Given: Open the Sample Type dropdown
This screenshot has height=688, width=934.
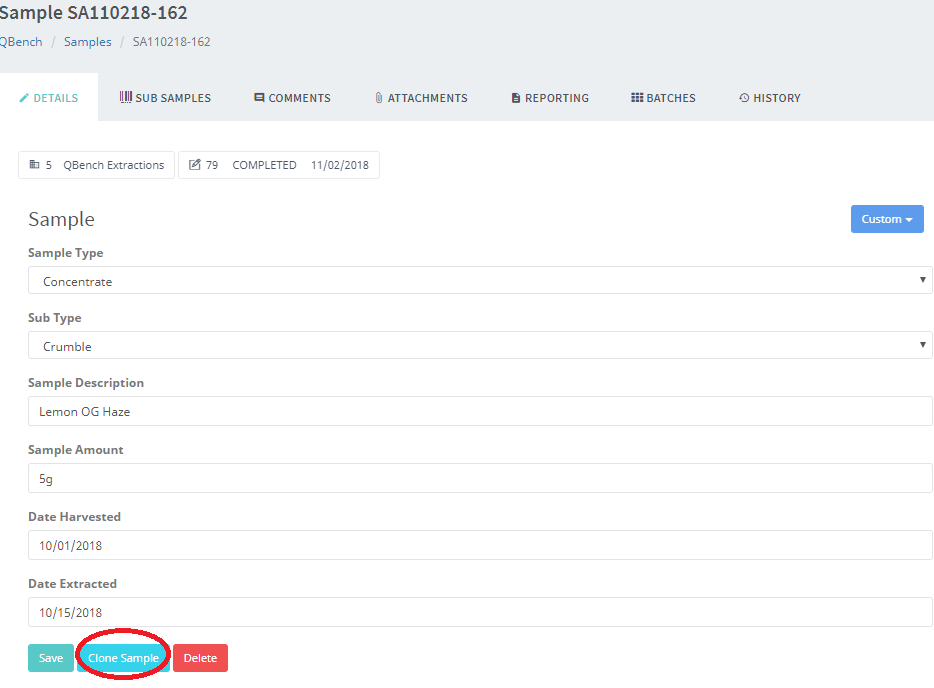Looking at the screenshot, I should pyautogui.click(x=480, y=281).
